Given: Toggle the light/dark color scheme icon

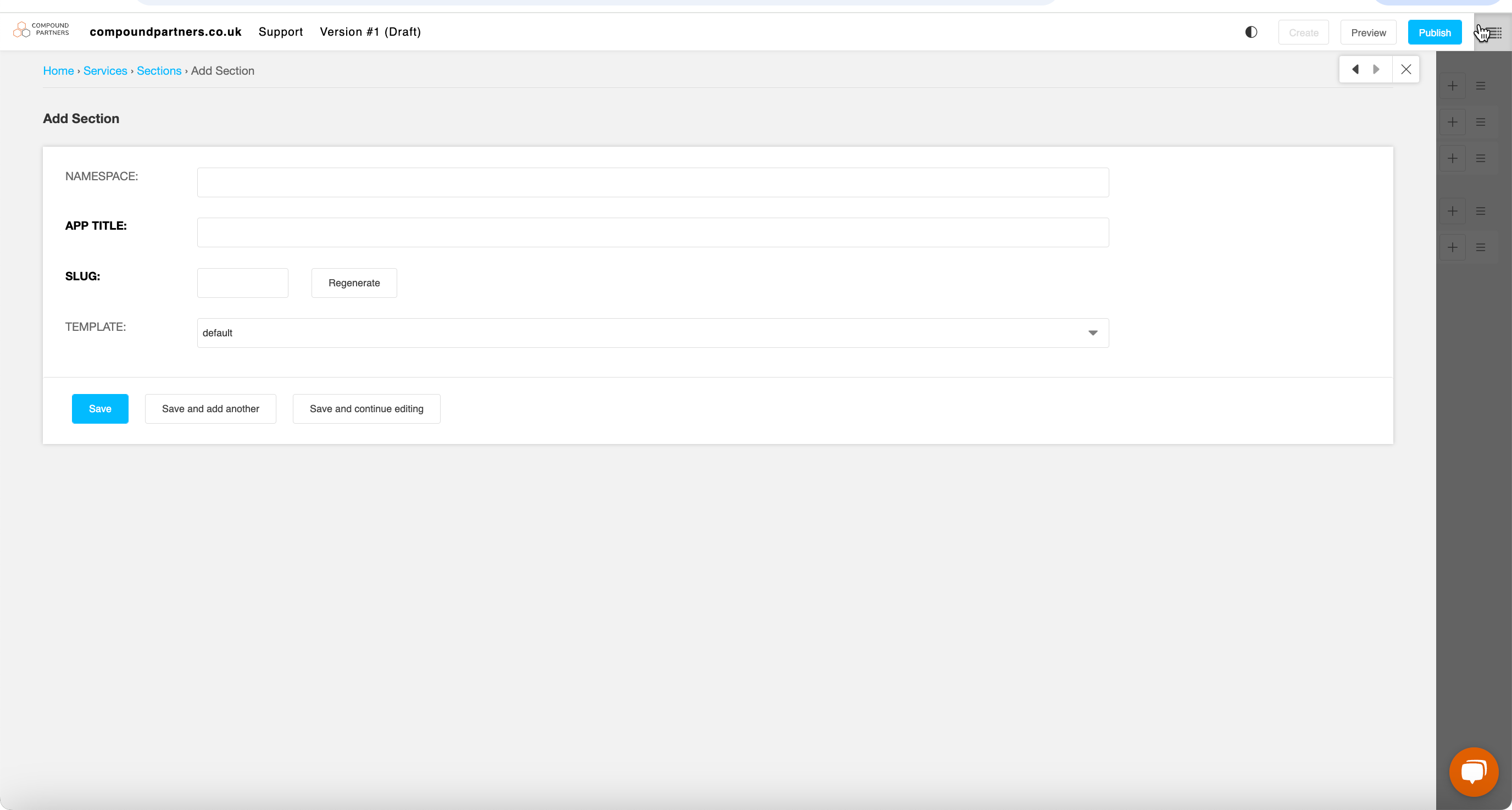Looking at the screenshot, I should [1251, 32].
